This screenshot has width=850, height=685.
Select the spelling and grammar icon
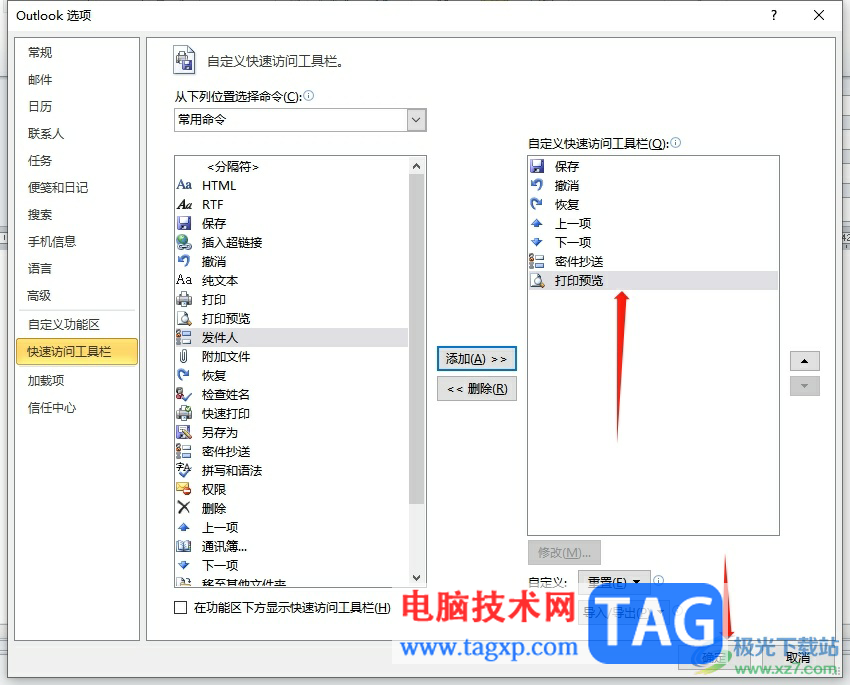184,470
